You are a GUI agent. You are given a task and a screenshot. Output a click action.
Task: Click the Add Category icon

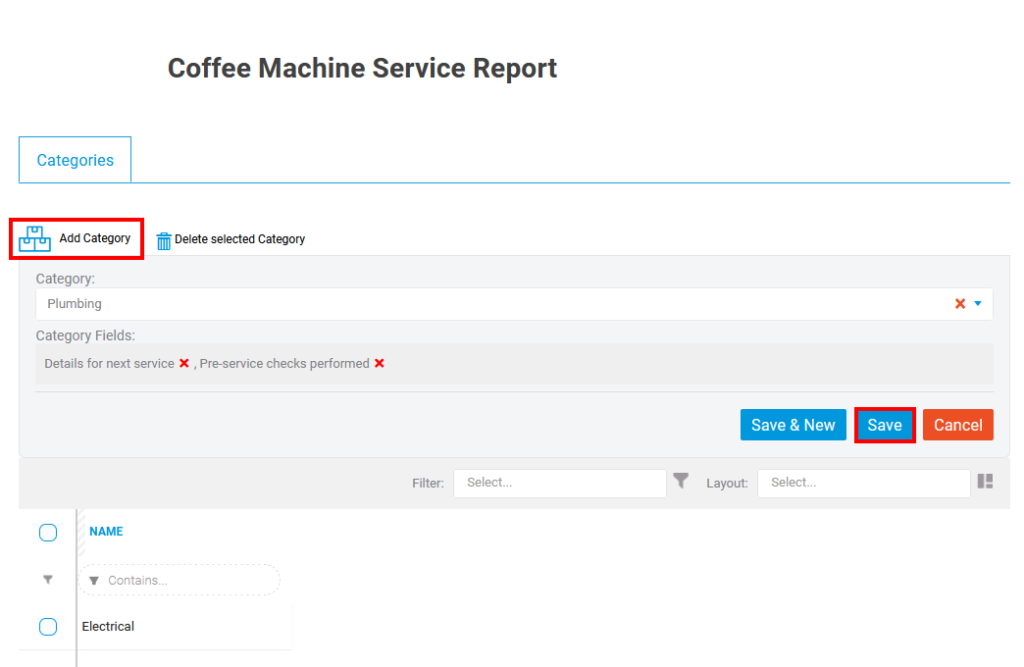click(x=35, y=238)
